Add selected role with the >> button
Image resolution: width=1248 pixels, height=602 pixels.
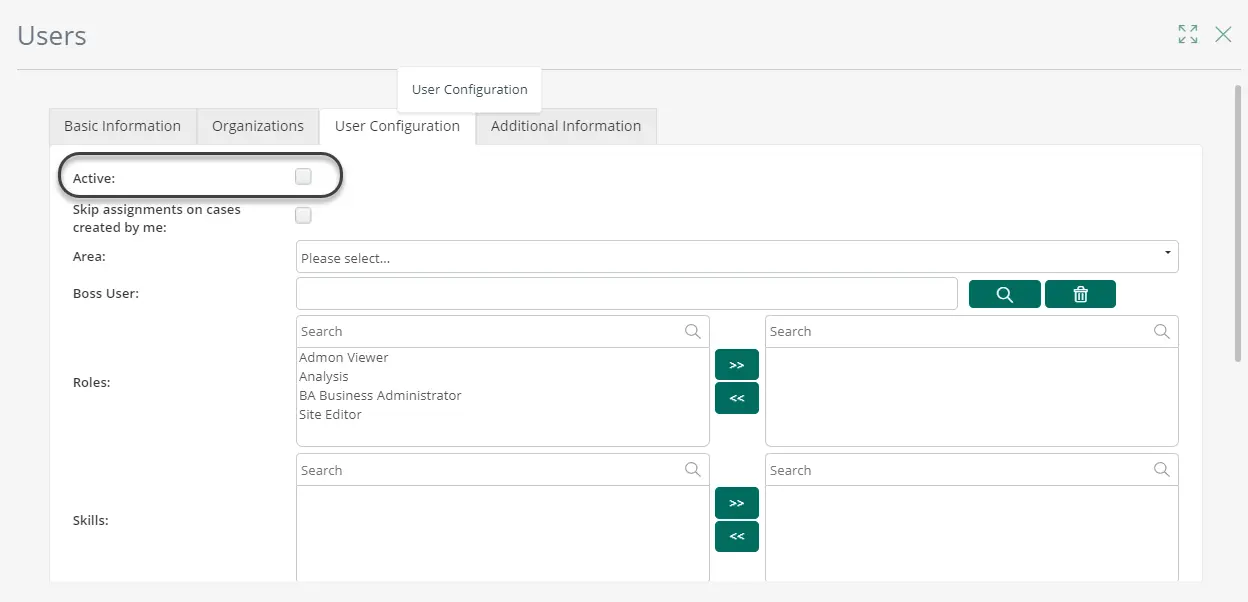[737, 365]
